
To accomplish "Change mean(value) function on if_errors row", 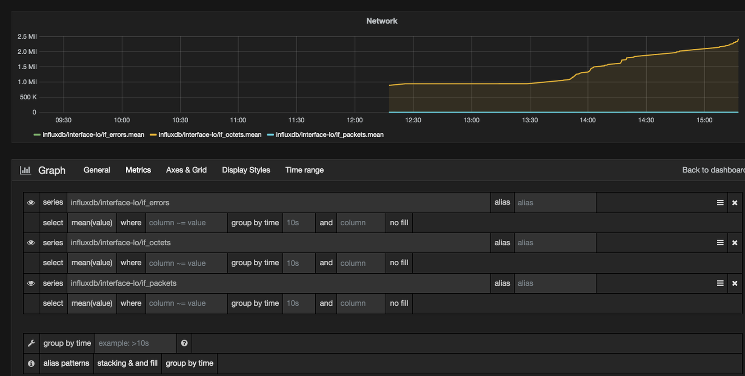I will (x=92, y=222).
